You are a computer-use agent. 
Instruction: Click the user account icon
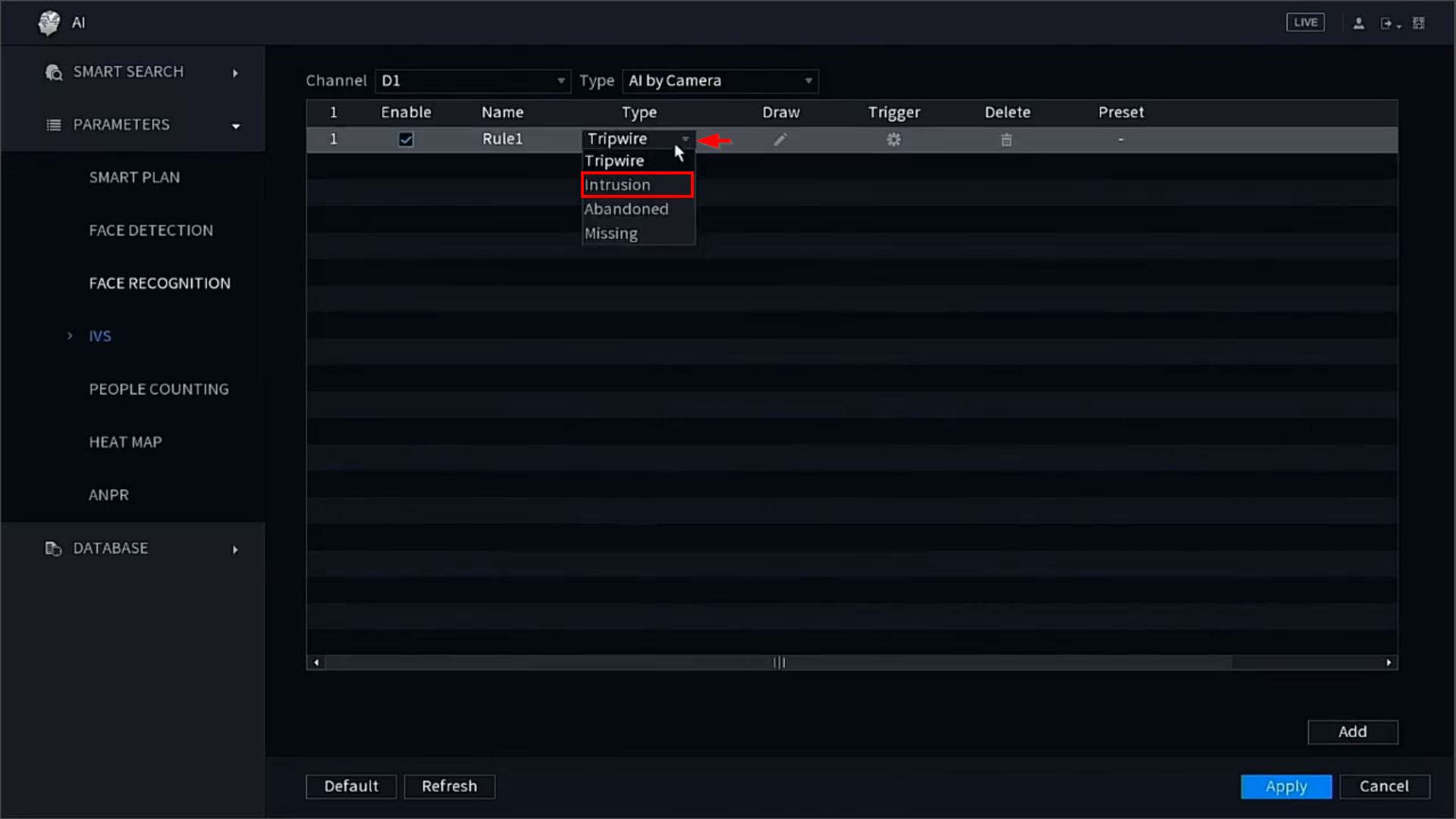1358,24
